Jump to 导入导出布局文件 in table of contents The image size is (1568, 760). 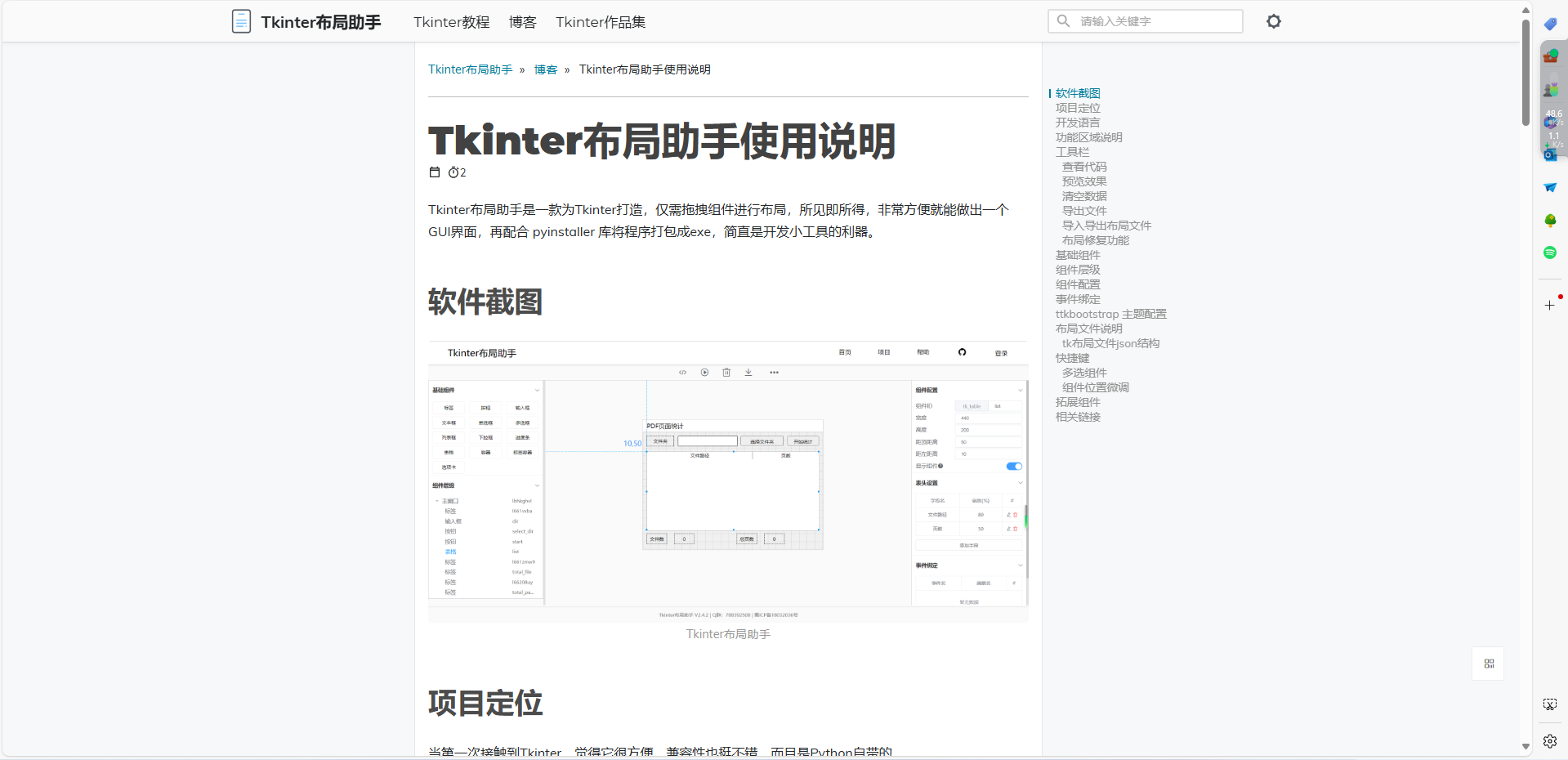[1106, 226]
